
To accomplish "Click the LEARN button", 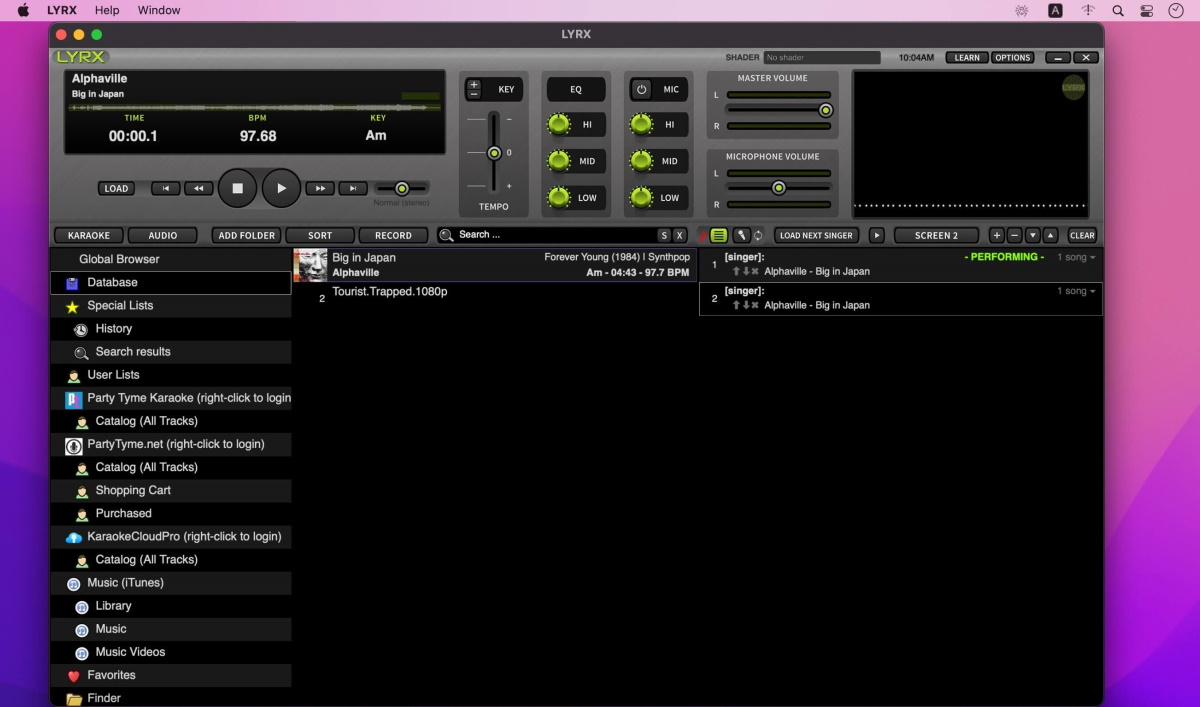I will pyautogui.click(x=967, y=58).
